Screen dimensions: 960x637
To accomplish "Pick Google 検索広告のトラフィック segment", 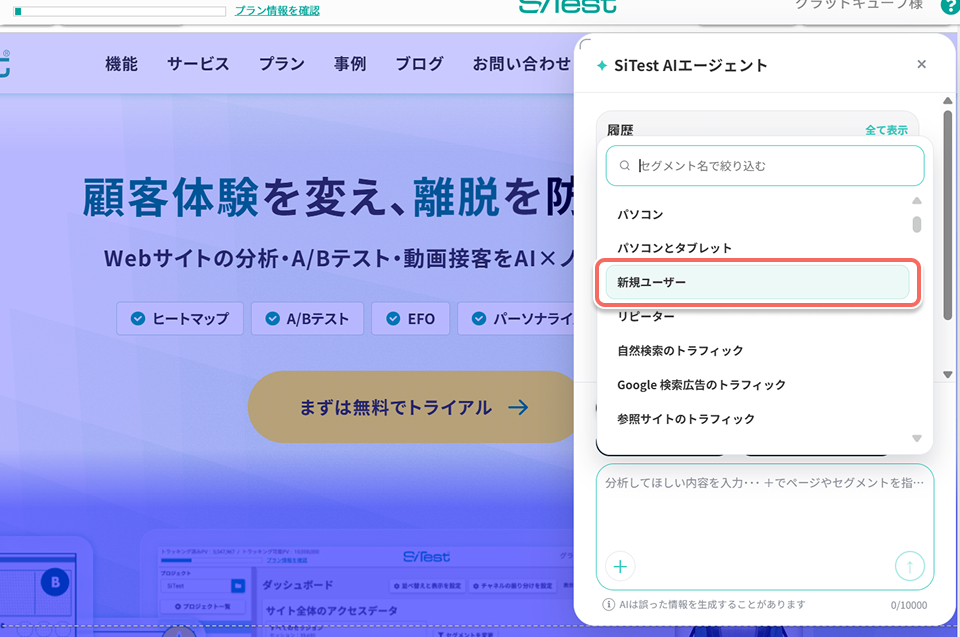I will [701, 385].
